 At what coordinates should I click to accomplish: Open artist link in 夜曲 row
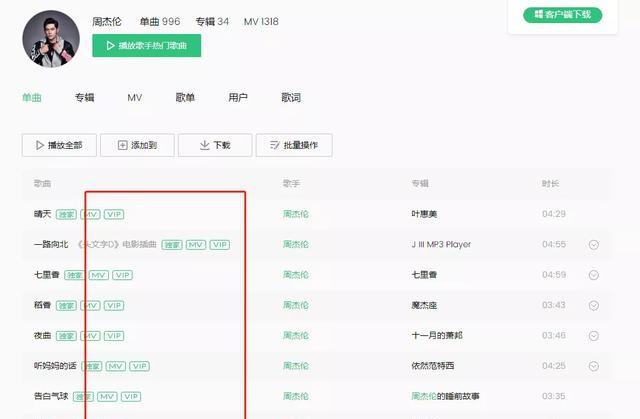[296, 335]
